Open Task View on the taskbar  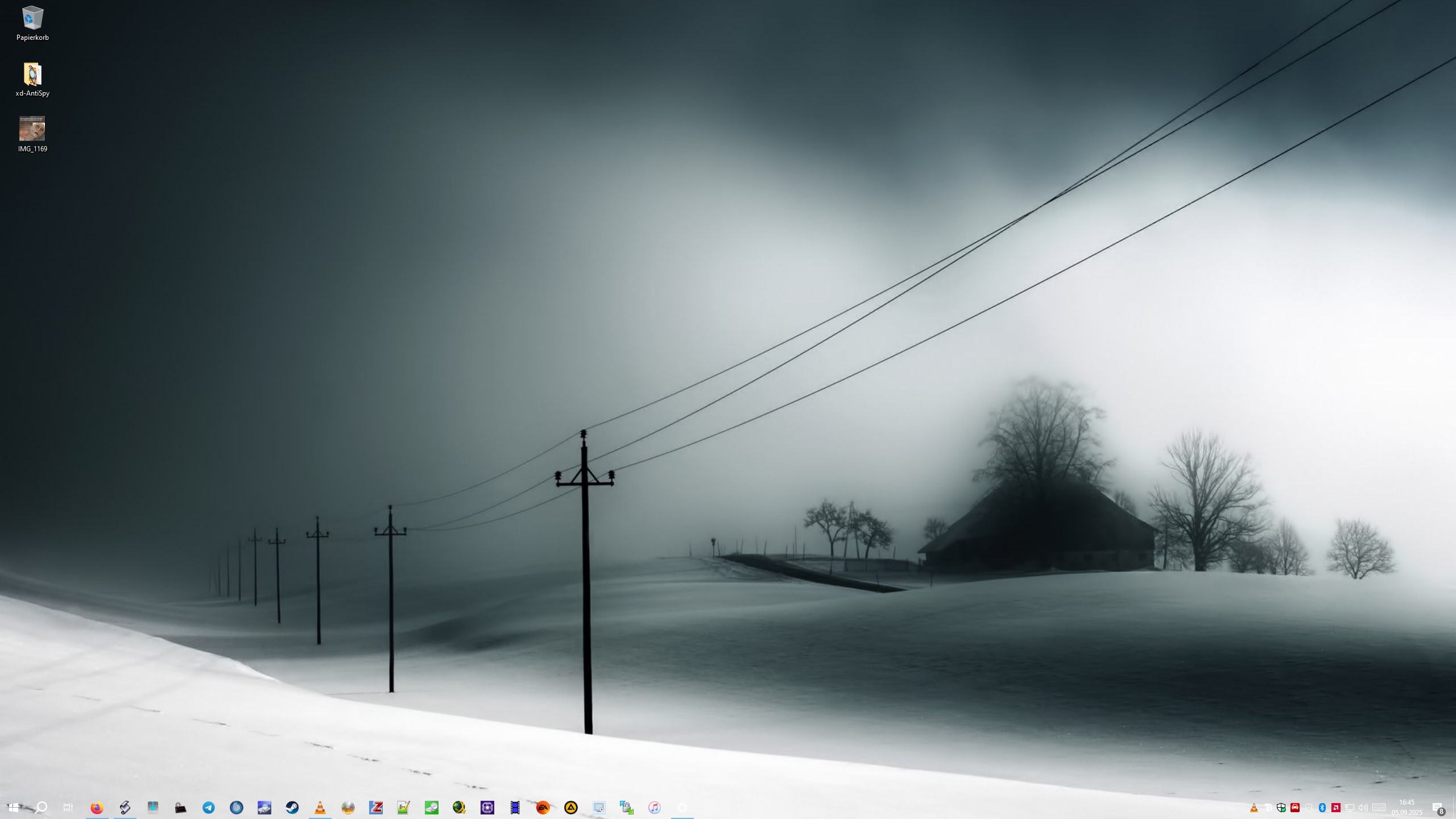(x=68, y=807)
